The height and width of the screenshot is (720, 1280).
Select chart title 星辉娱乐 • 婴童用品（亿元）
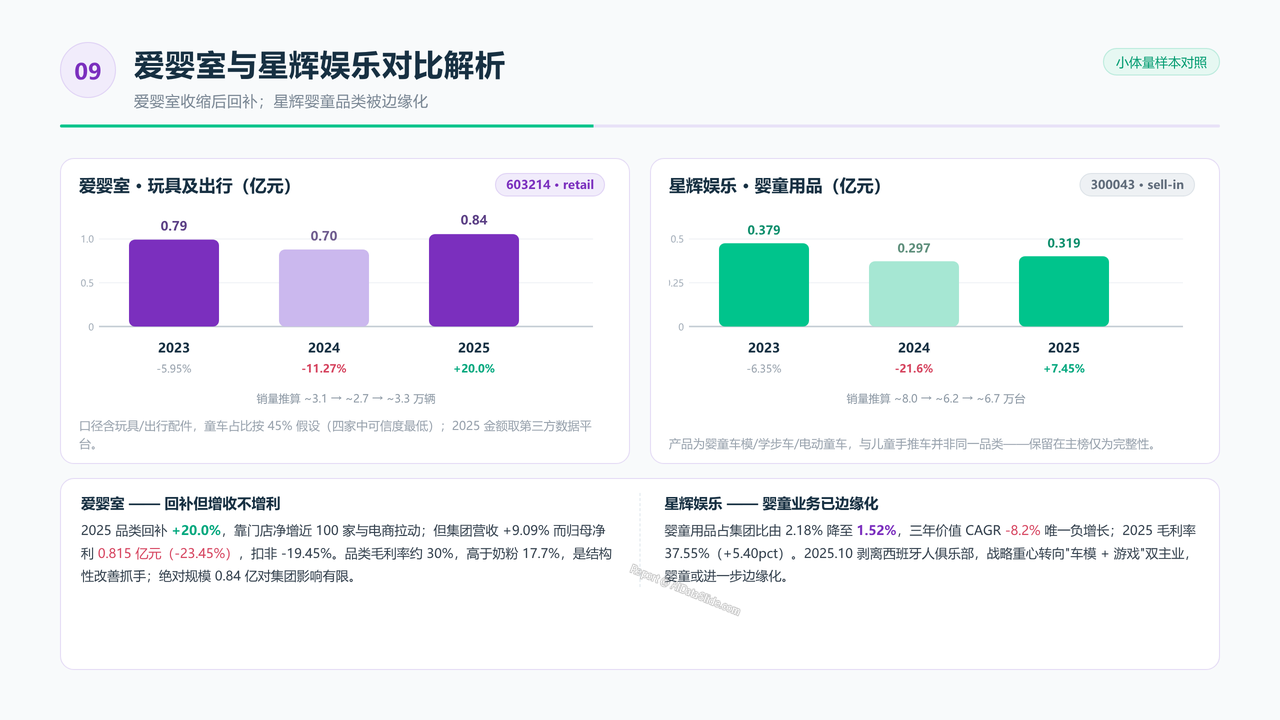776,186
